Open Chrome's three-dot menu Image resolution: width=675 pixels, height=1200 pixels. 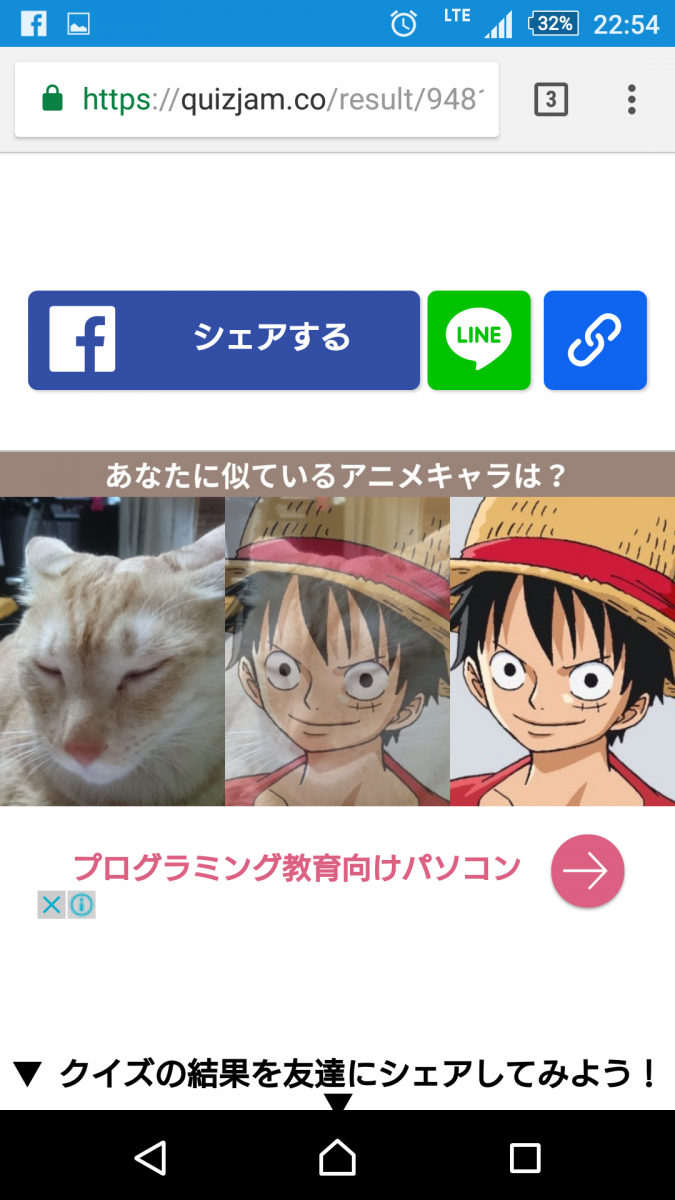[x=631, y=99]
